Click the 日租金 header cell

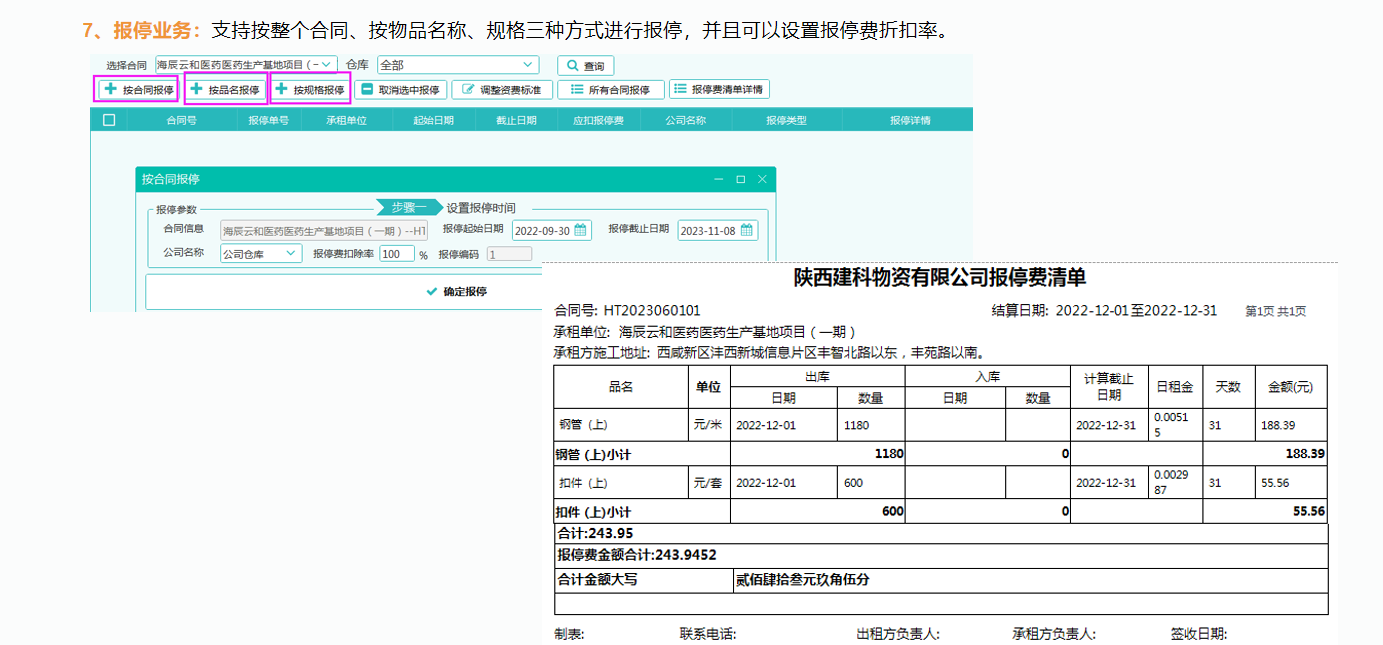point(1175,387)
